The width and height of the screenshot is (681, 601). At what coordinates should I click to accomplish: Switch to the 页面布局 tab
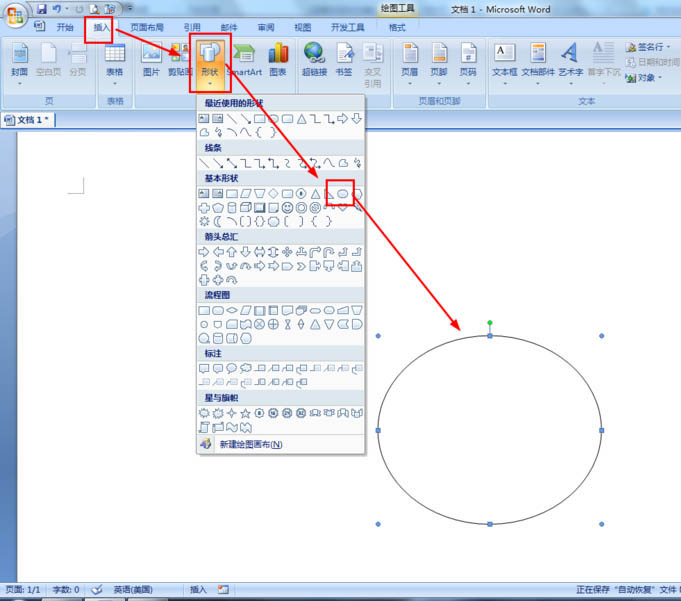[x=147, y=27]
